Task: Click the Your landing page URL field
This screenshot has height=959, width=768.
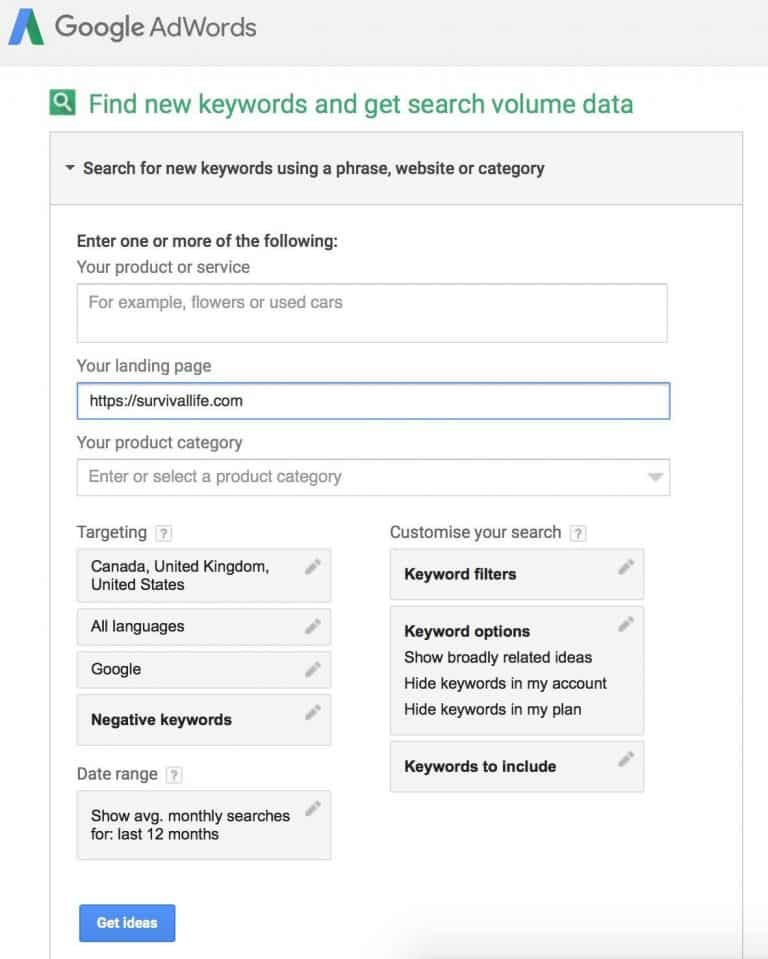Action: (x=373, y=401)
